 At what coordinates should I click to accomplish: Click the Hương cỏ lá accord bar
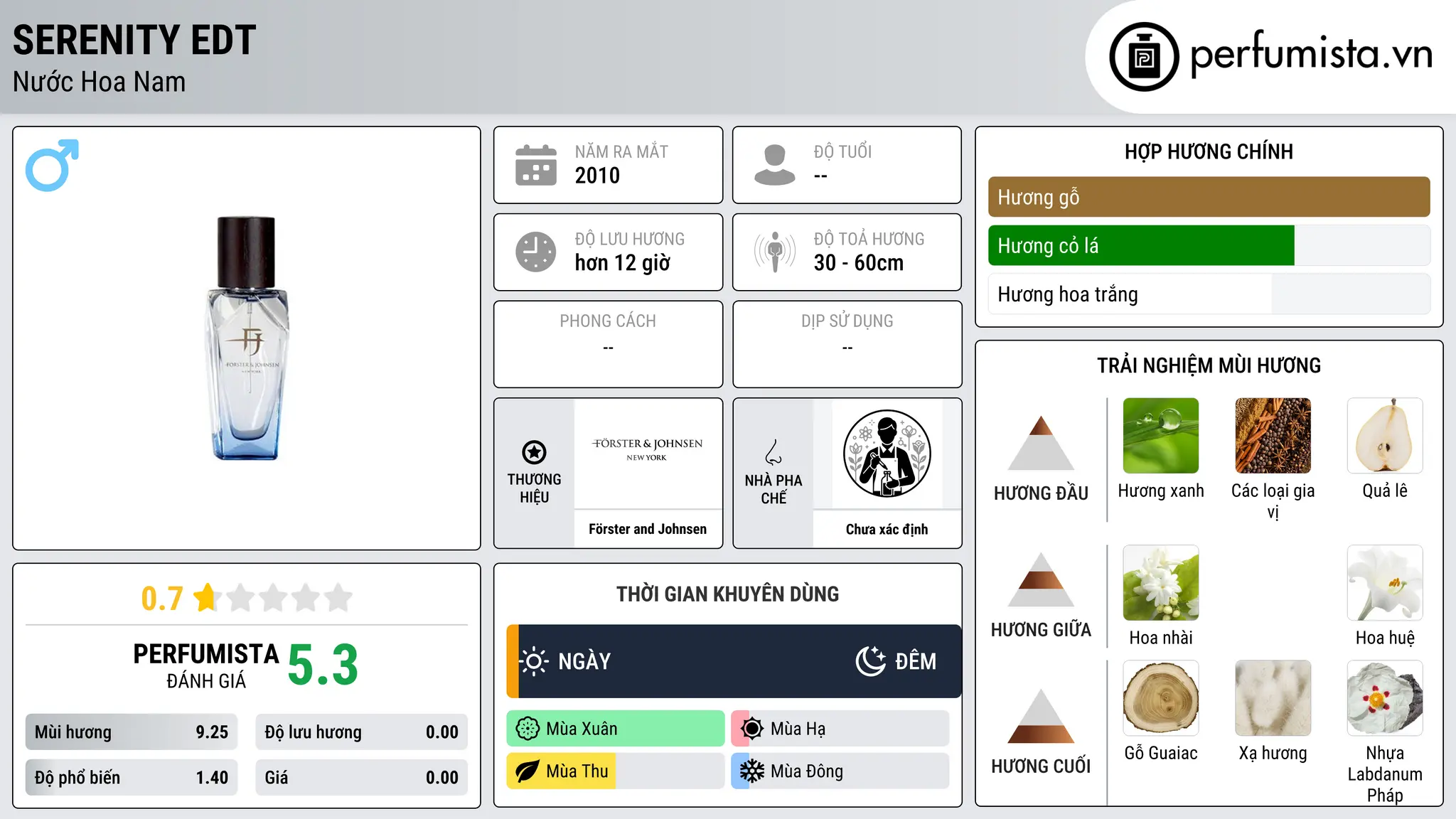click(x=1209, y=245)
